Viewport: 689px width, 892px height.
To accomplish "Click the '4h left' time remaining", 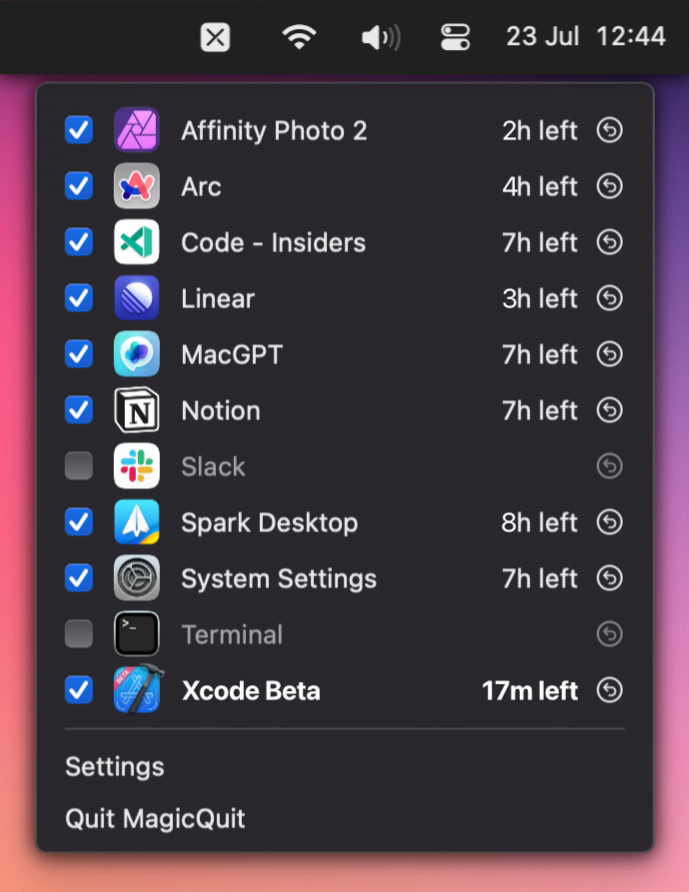I will coord(539,187).
